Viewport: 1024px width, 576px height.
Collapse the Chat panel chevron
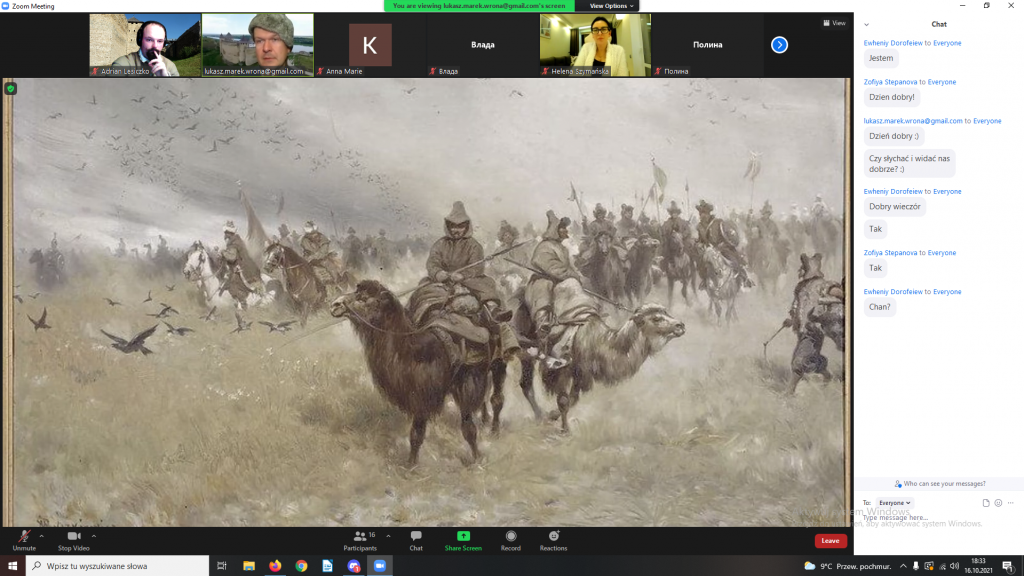pyautogui.click(x=866, y=24)
